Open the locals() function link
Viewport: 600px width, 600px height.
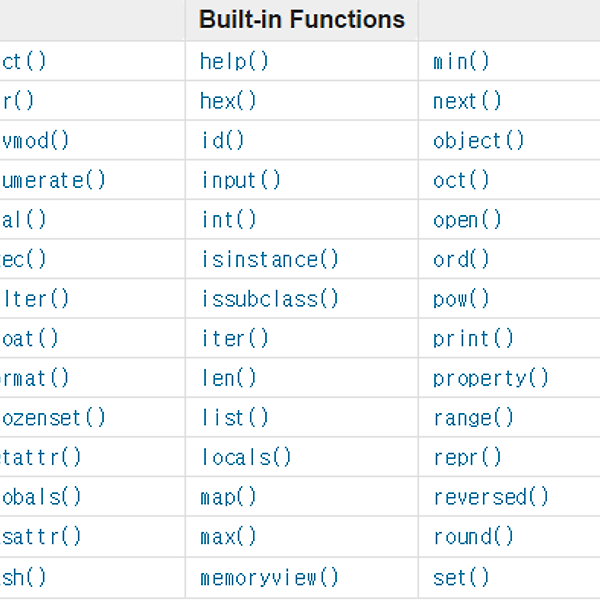pyautogui.click(x=246, y=458)
